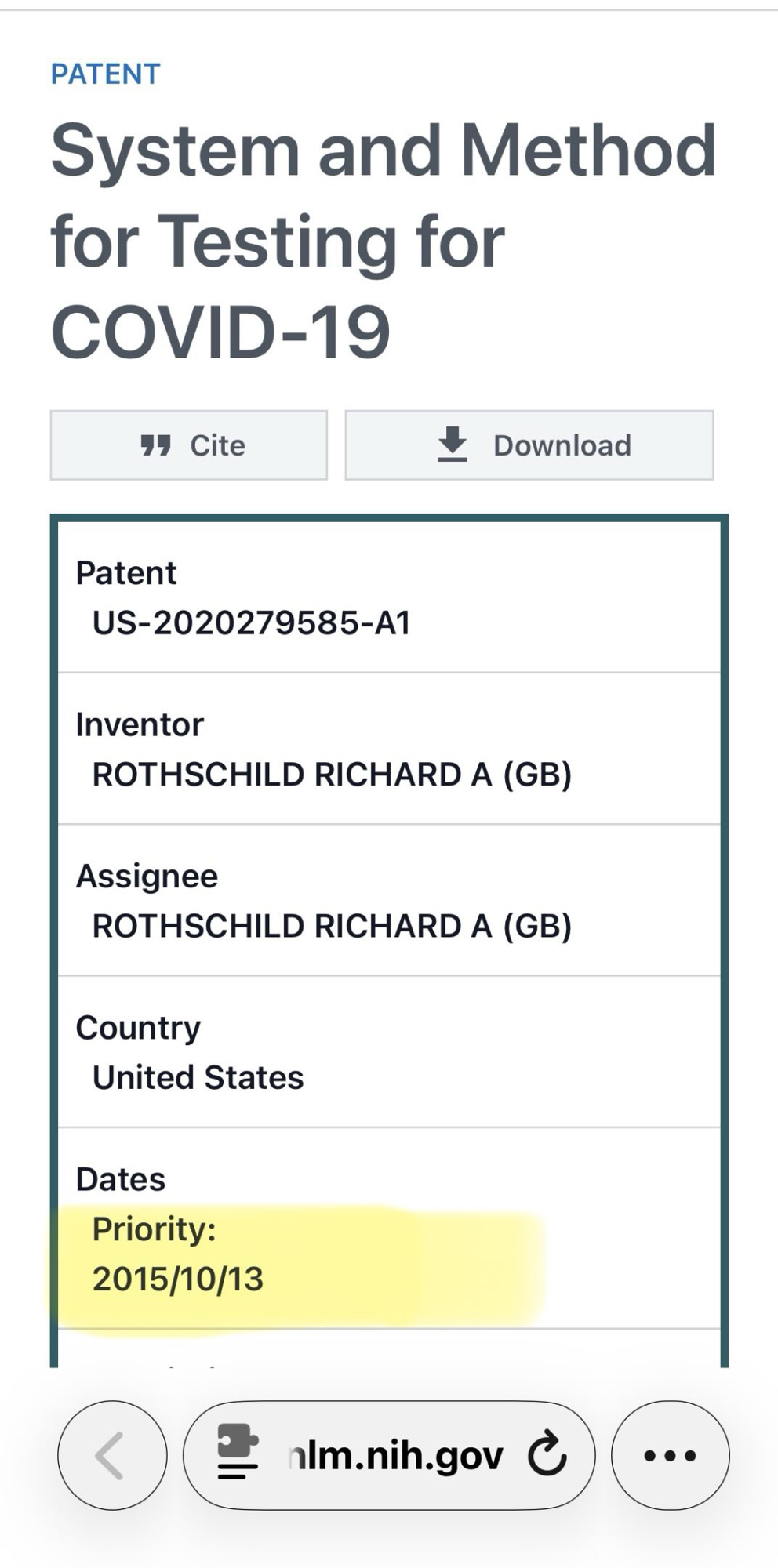The height and width of the screenshot is (1568, 778).
Task: Click the highlighted Priority label
Action: pyautogui.click(x=154, y=1229)
